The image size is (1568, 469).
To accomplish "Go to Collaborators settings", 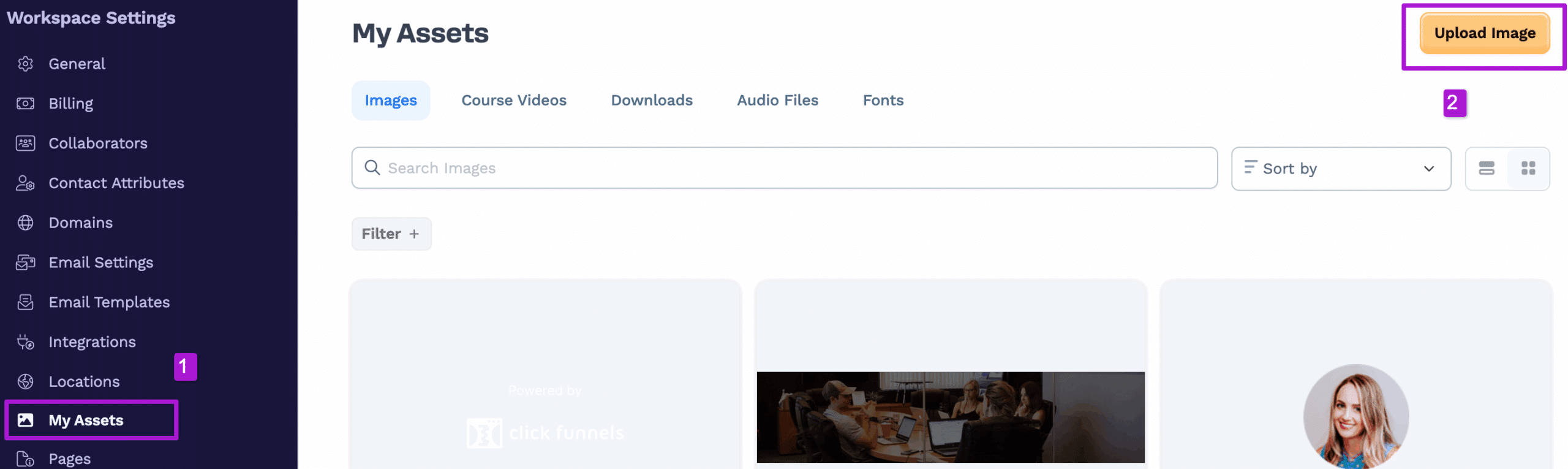I will pos(98,143).
